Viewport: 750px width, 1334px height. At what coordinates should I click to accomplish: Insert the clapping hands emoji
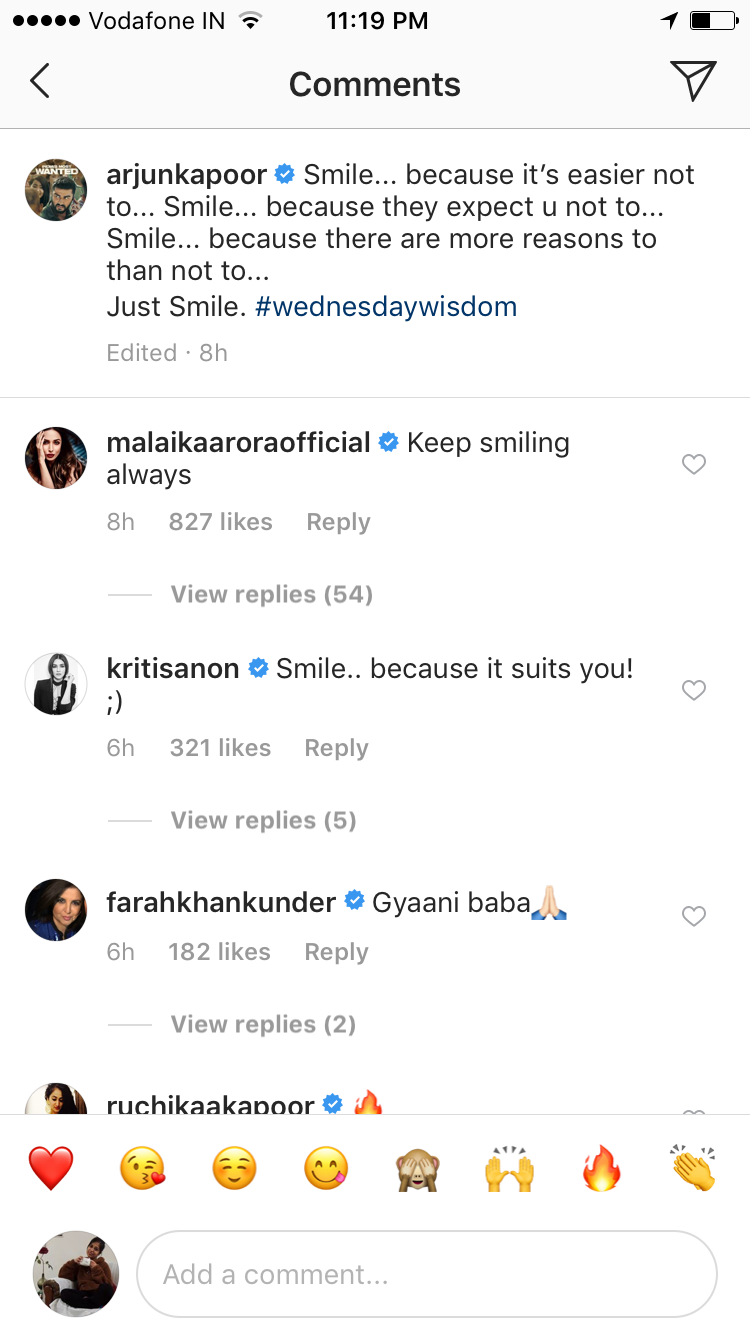[x=693, y=1168]
